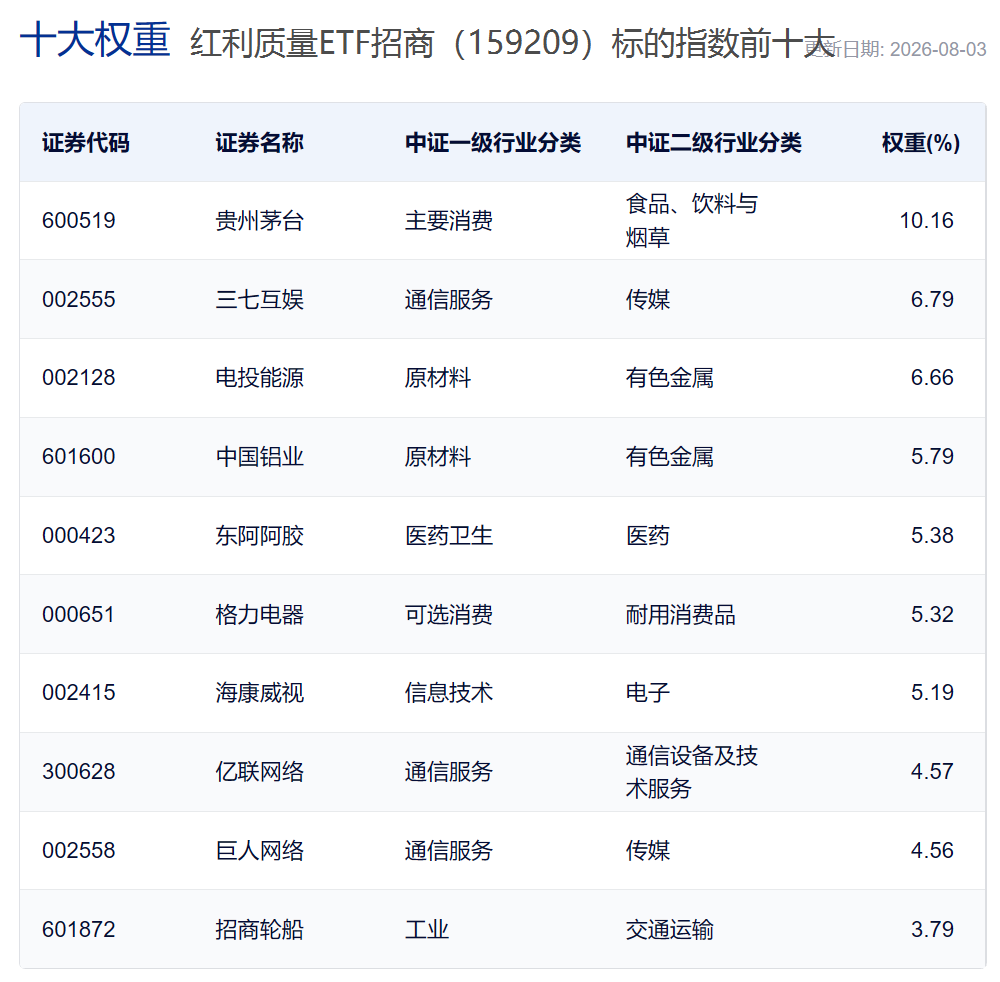The image size is (1000, 982).
Task: Click the weight value 4.57
Action: 932,772
